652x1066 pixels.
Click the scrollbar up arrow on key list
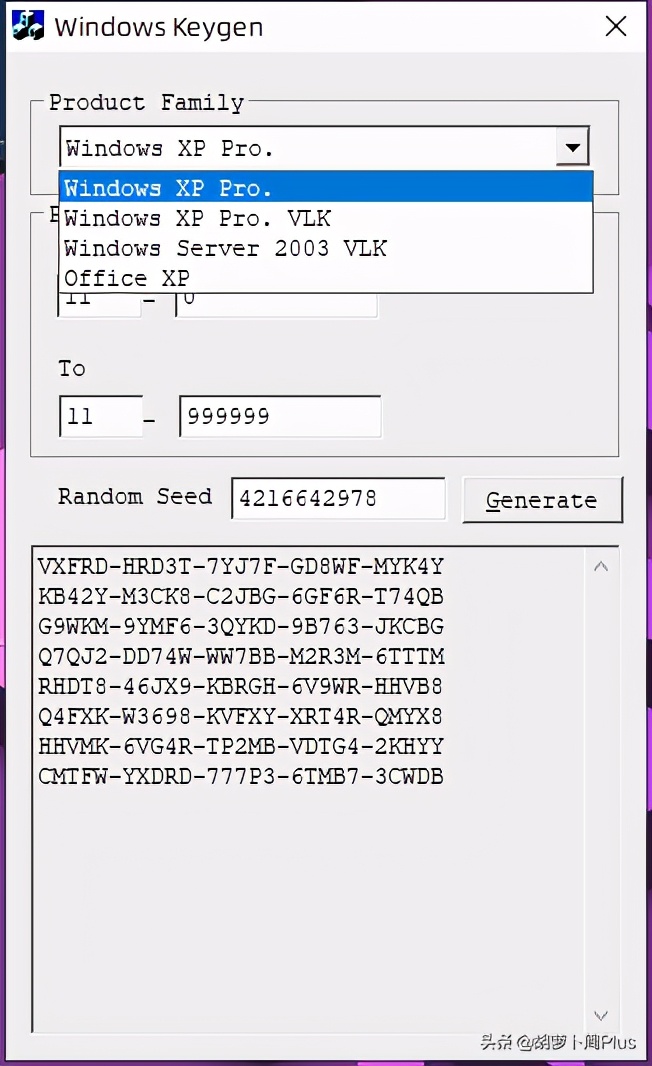point(601,565)
